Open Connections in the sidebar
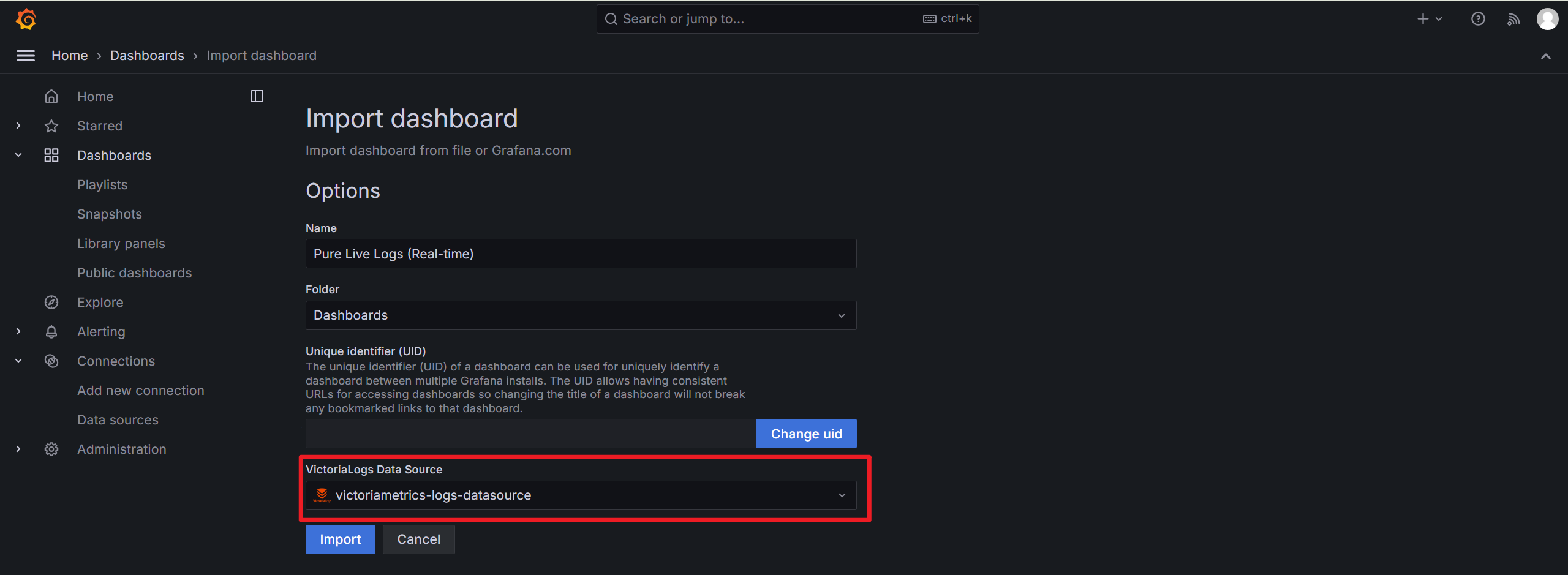 [x=116, y=361]
